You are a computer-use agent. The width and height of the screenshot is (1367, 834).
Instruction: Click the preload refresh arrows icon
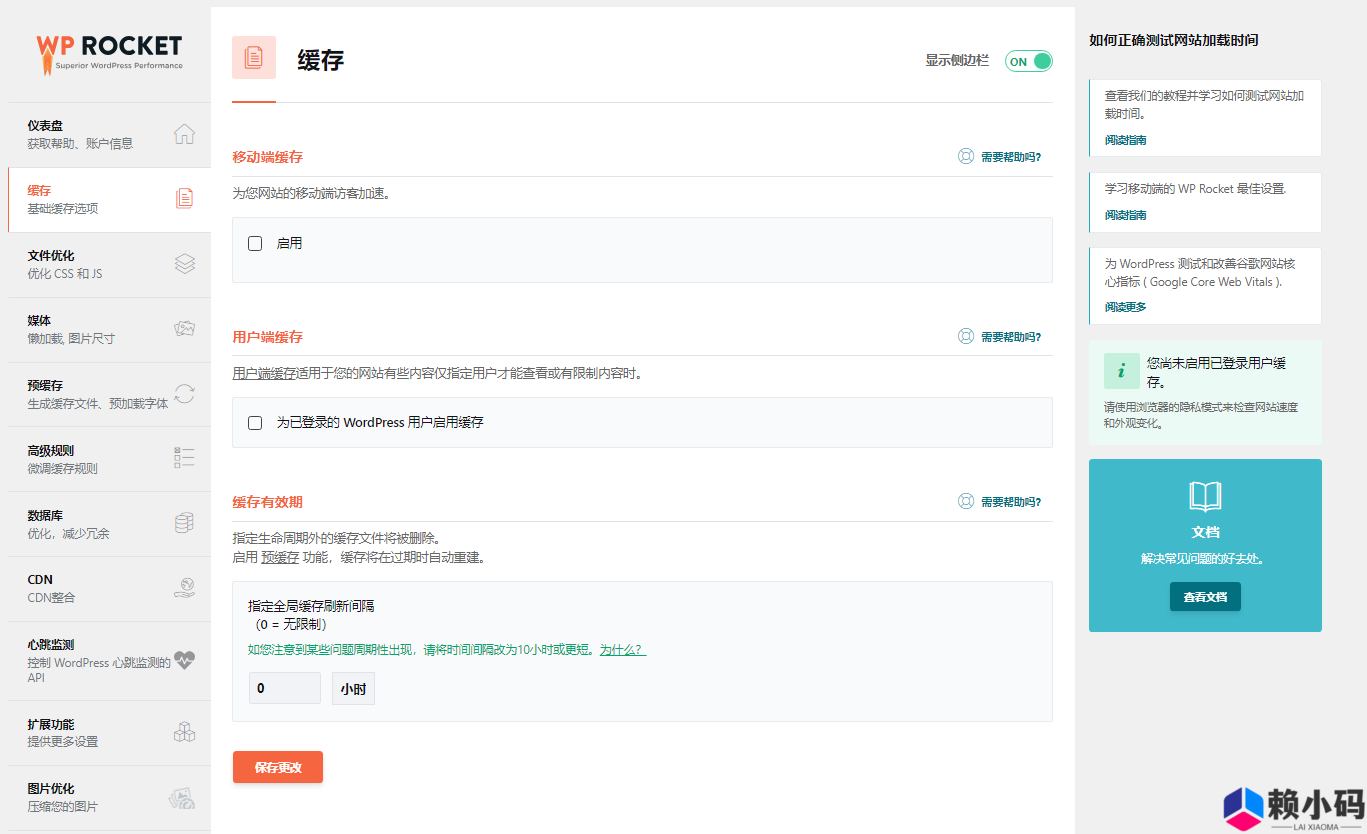(184, 394)
